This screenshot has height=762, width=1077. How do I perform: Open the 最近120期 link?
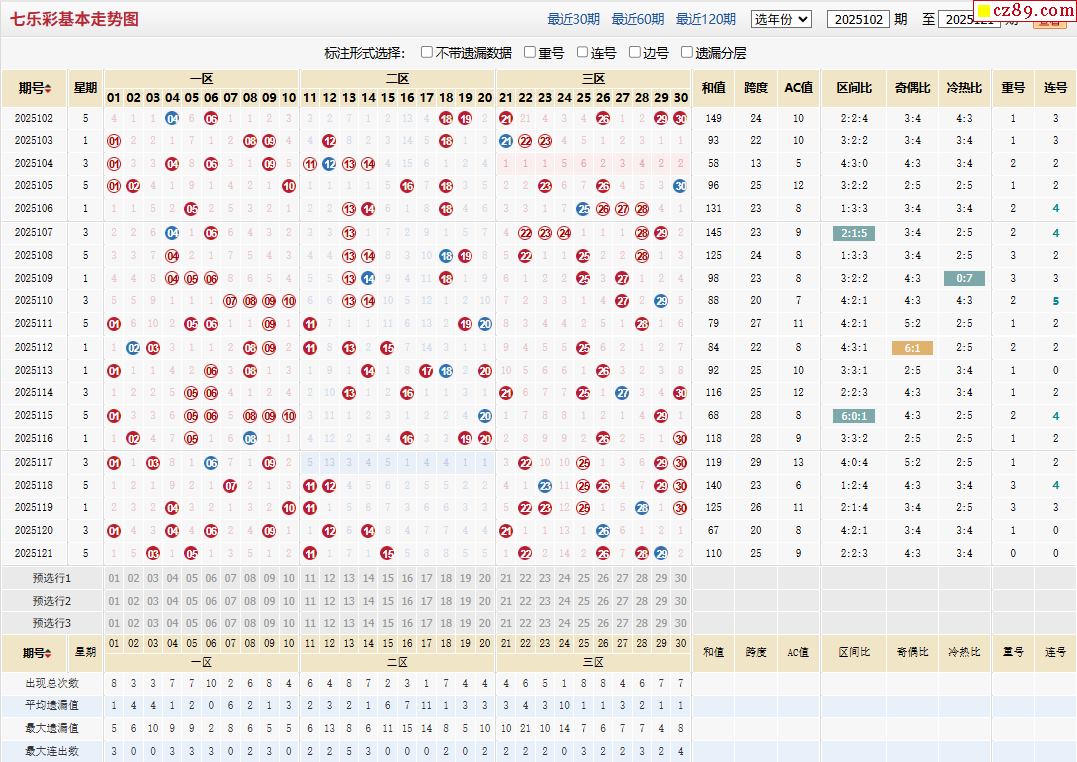click(705, 19)
